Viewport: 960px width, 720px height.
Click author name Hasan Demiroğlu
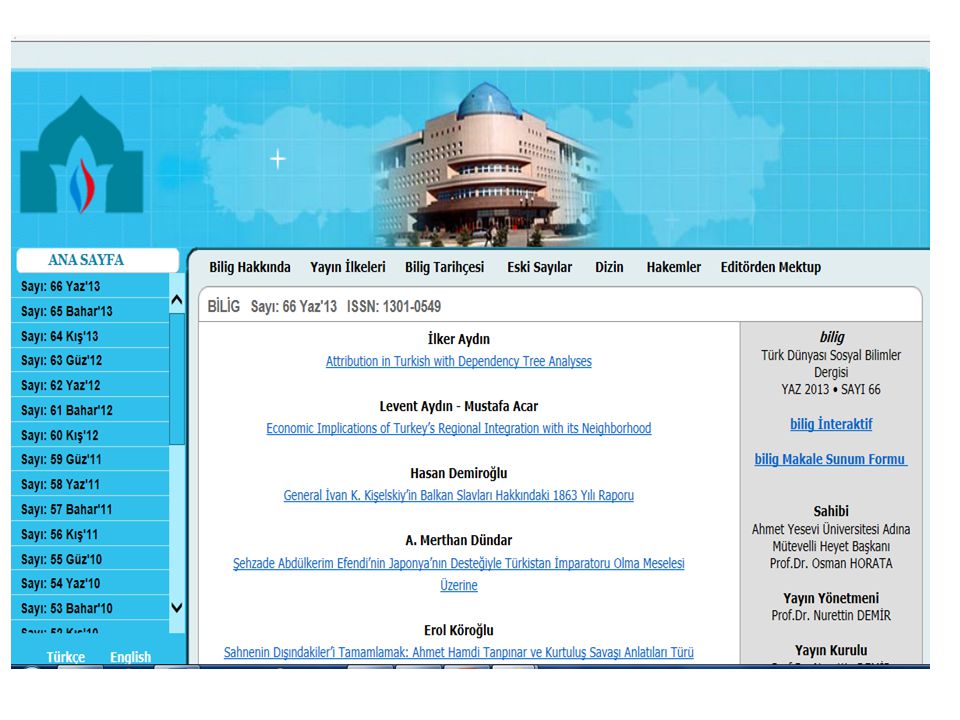click(x=459, y=473)
